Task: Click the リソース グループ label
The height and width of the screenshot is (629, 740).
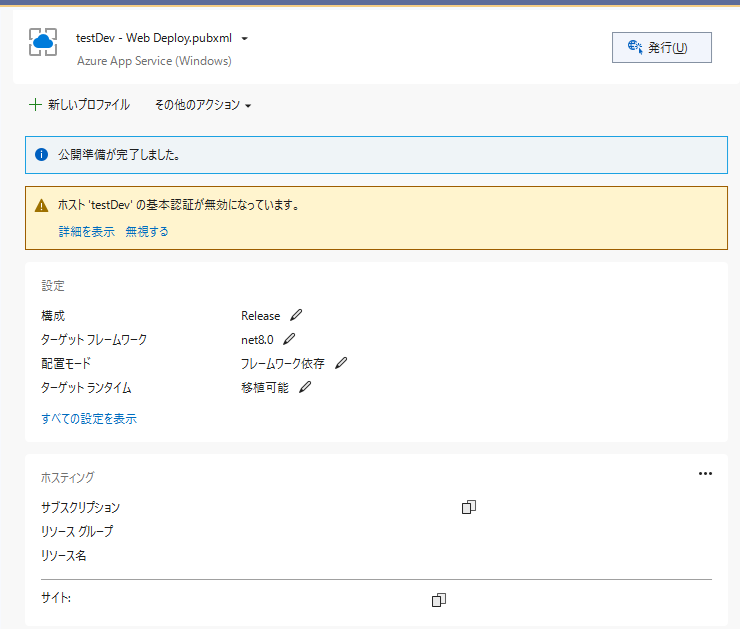Action: [x=77, y=532]
